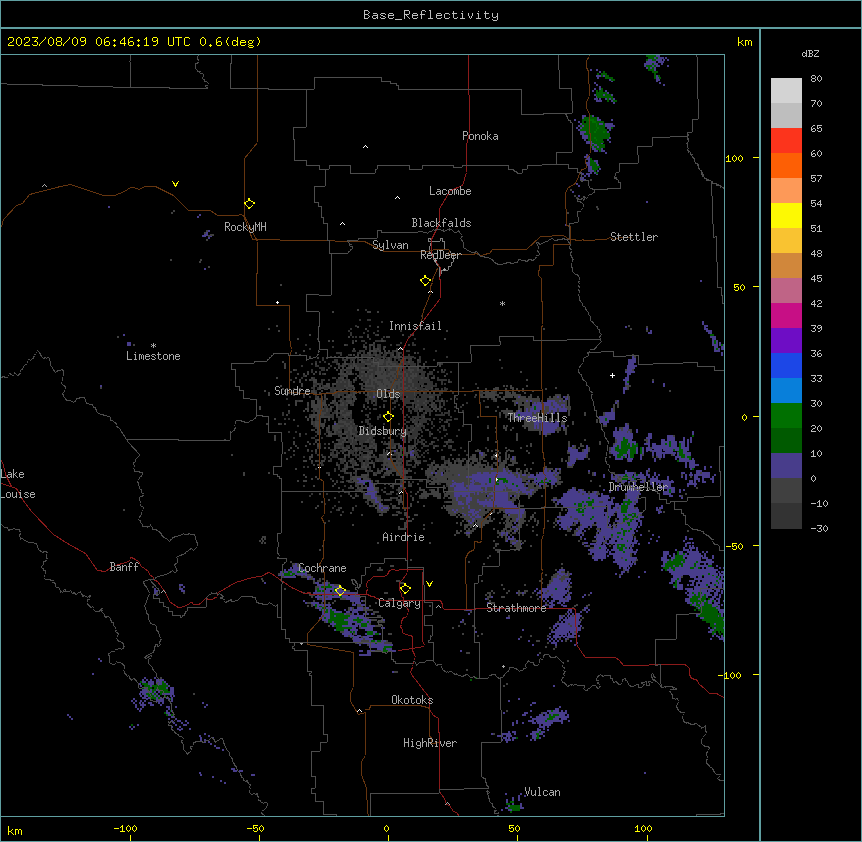Click the Sundre label
The image size is (862, 842).
[292, 391]
